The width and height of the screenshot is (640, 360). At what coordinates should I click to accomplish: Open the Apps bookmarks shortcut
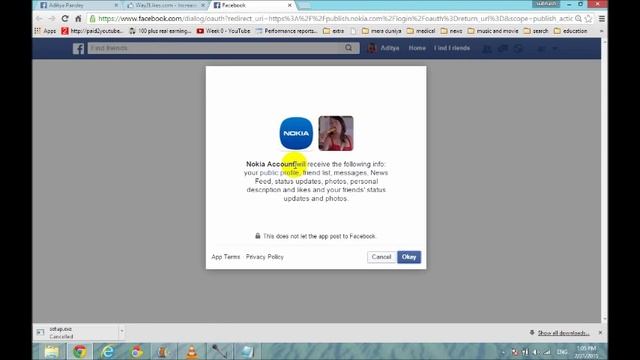(45, 31)
